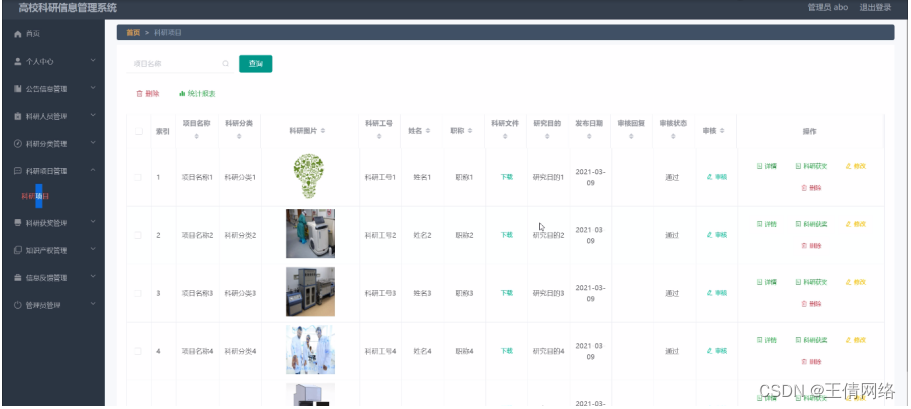This screenshot has width=911, height=409.
Task: Check the checkbox for row 项目名称4
Action: (138, 351)
